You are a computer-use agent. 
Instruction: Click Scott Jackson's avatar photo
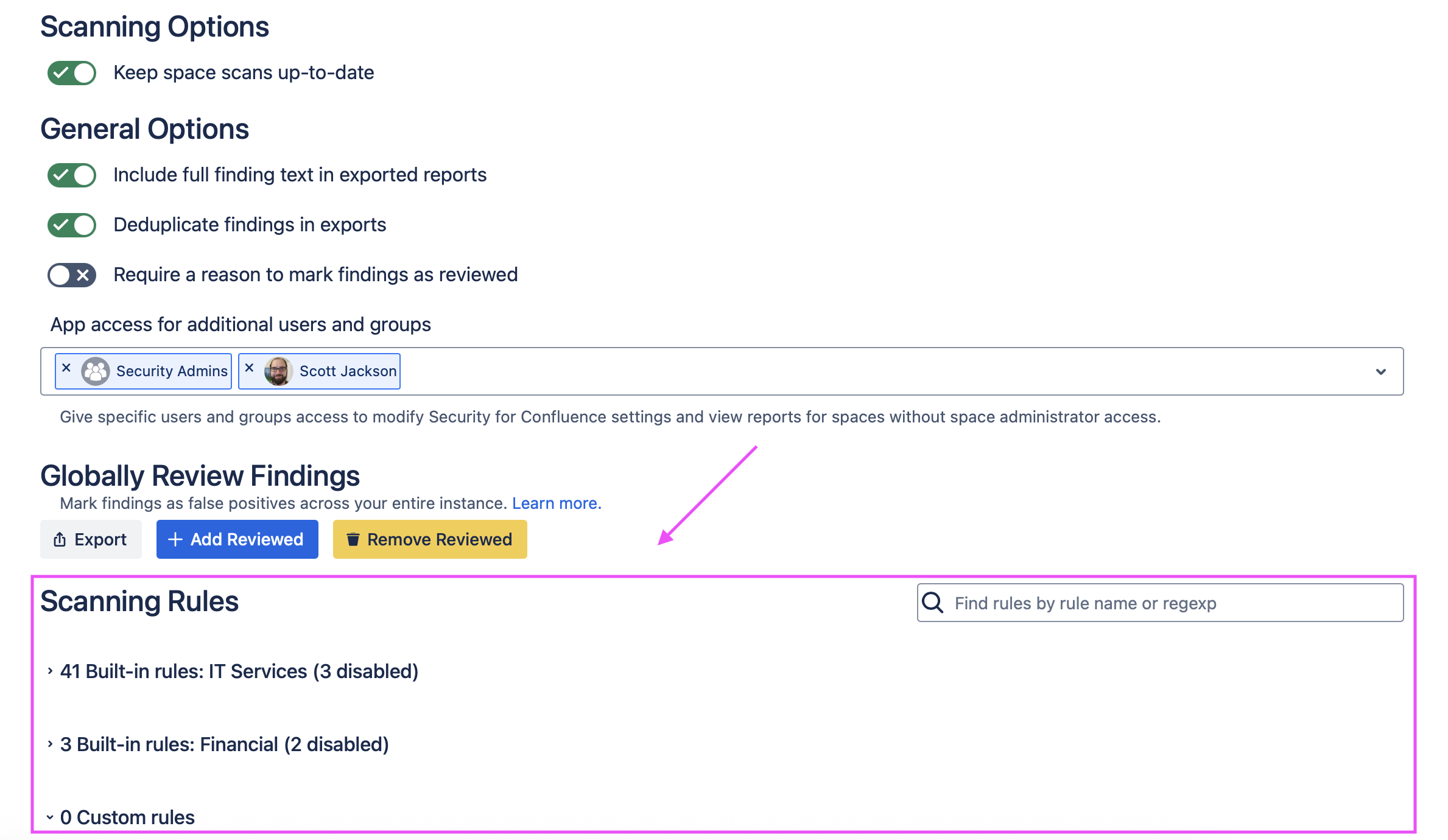coord(279,371)
